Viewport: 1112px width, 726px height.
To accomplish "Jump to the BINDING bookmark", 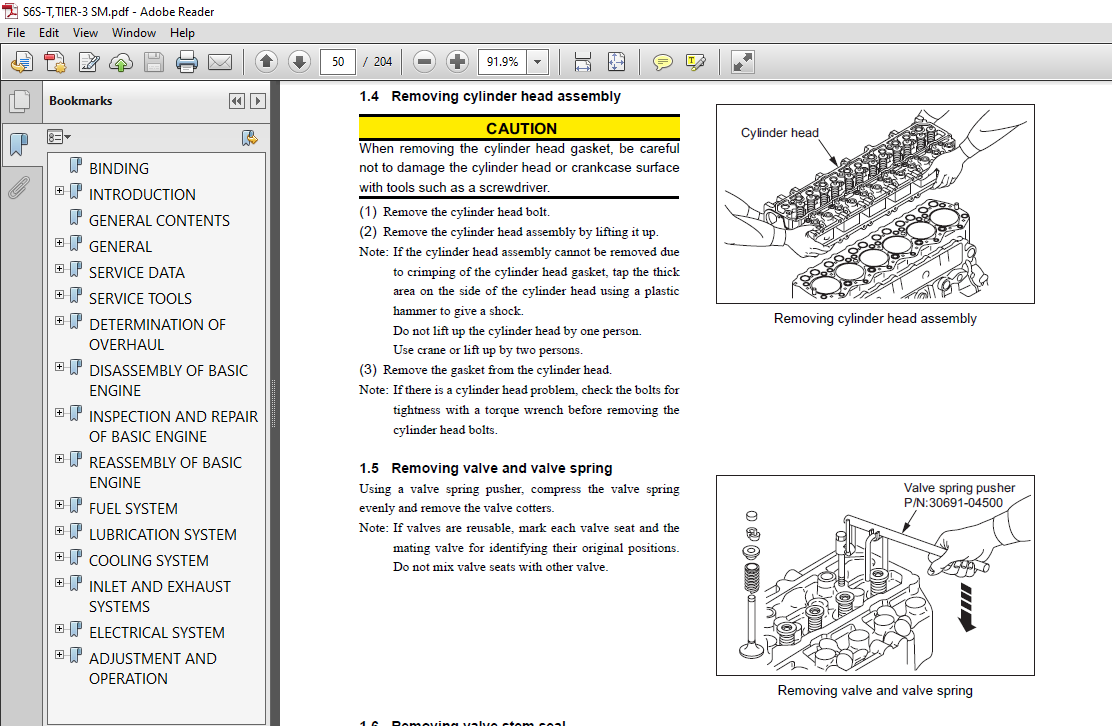I will click(118, 169).
